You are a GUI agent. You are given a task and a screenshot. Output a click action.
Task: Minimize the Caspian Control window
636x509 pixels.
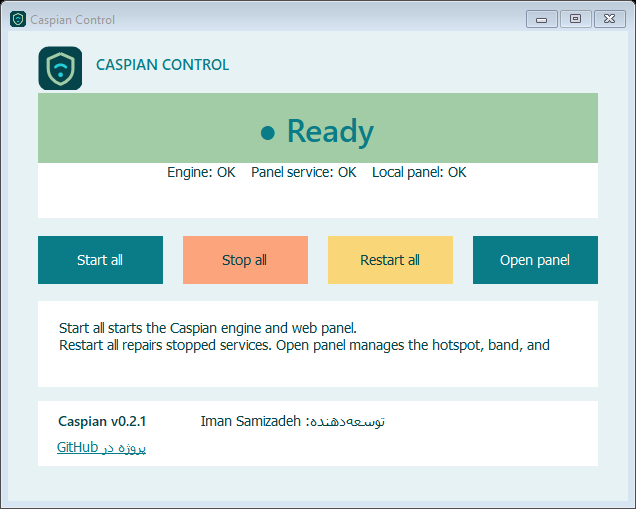coord(541,19)
